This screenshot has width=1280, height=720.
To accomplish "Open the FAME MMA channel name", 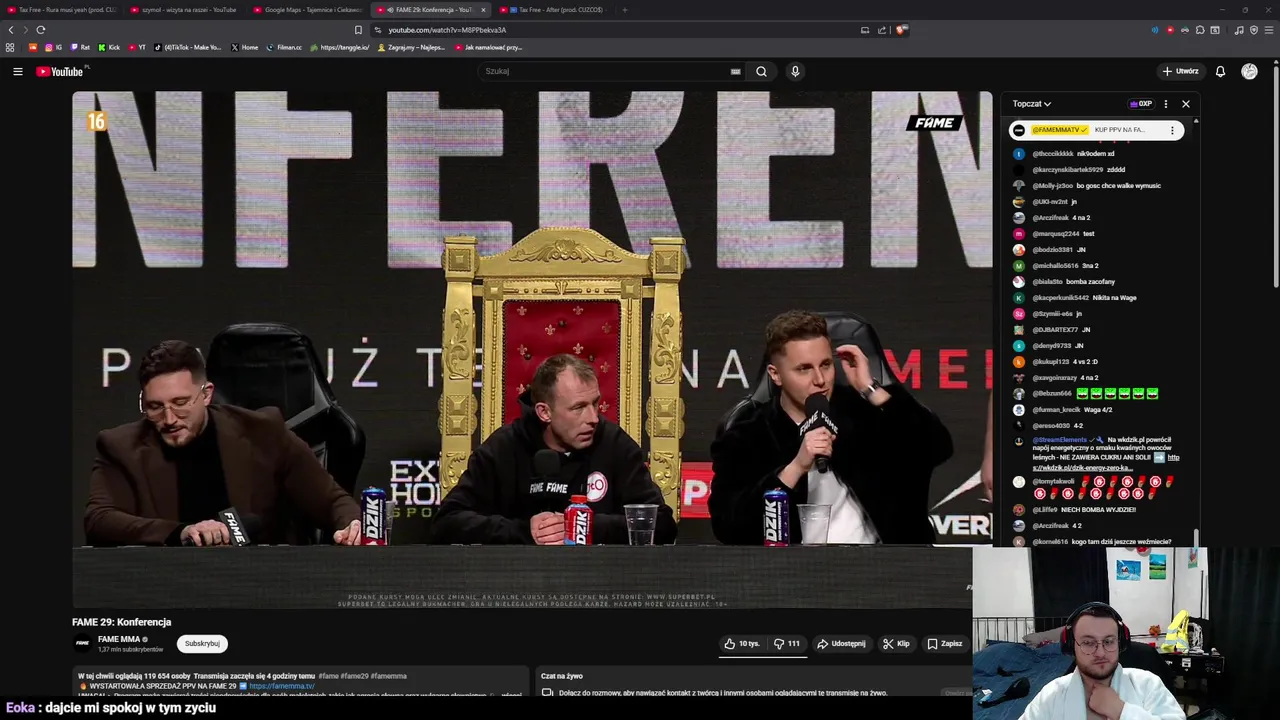I will pos(119,639).
